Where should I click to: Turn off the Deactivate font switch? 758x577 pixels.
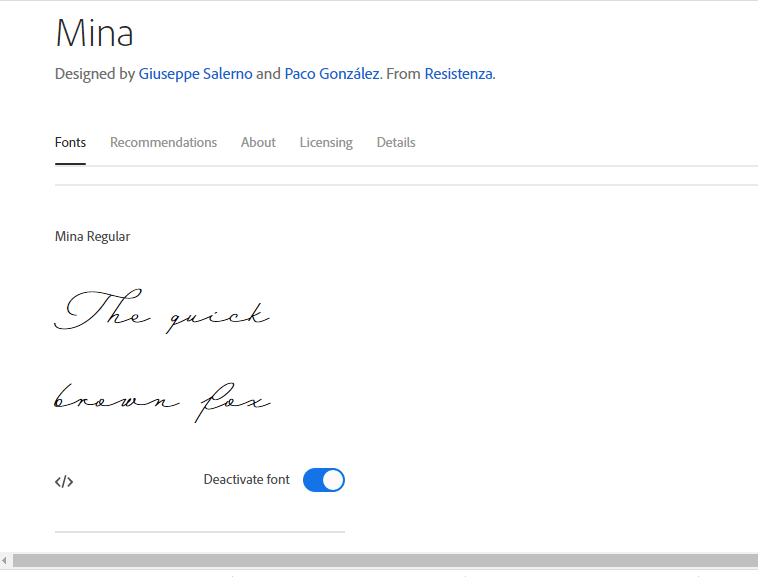tap(323, 480)
